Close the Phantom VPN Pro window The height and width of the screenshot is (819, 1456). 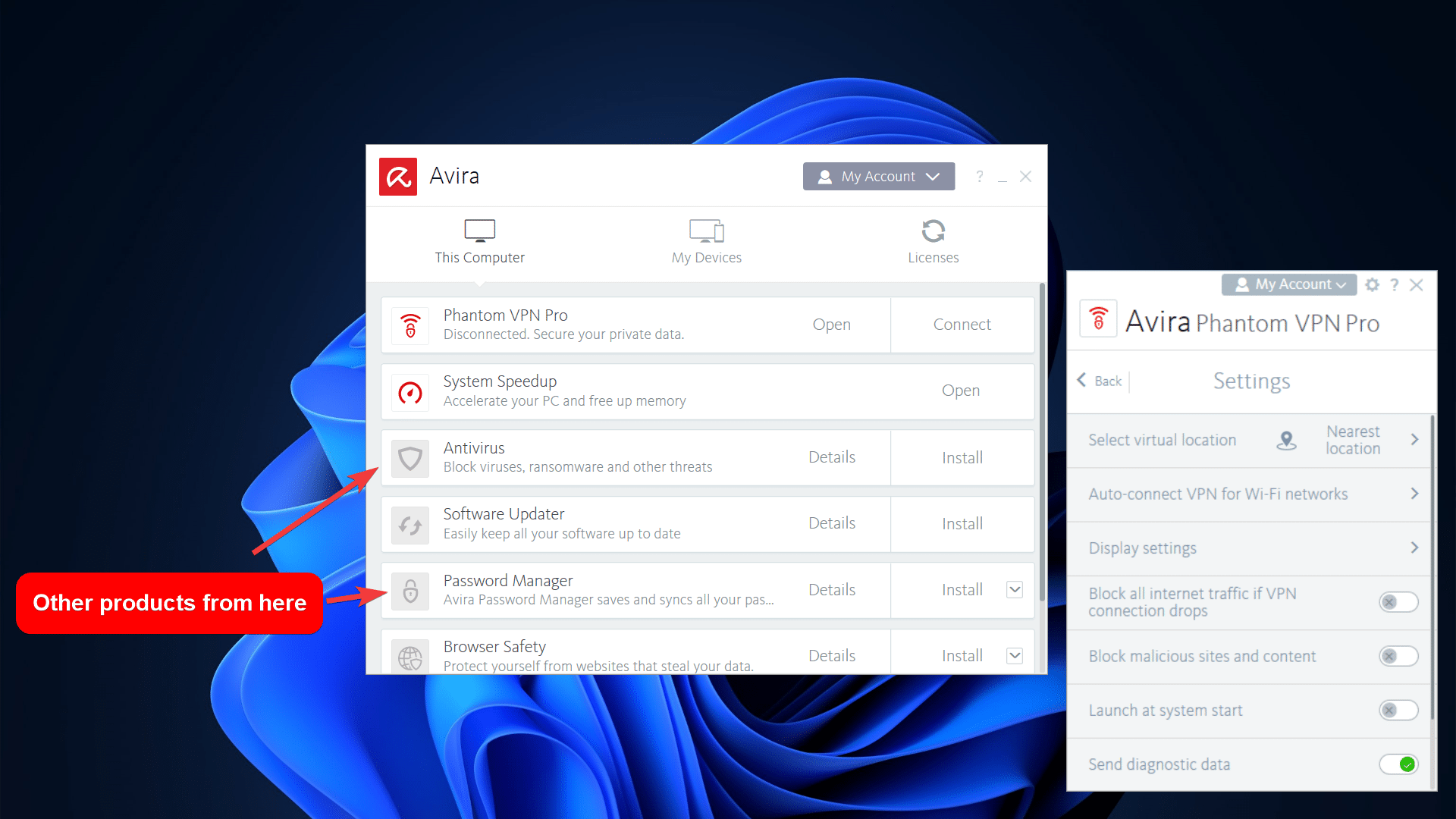click(x=1416, y=284)
